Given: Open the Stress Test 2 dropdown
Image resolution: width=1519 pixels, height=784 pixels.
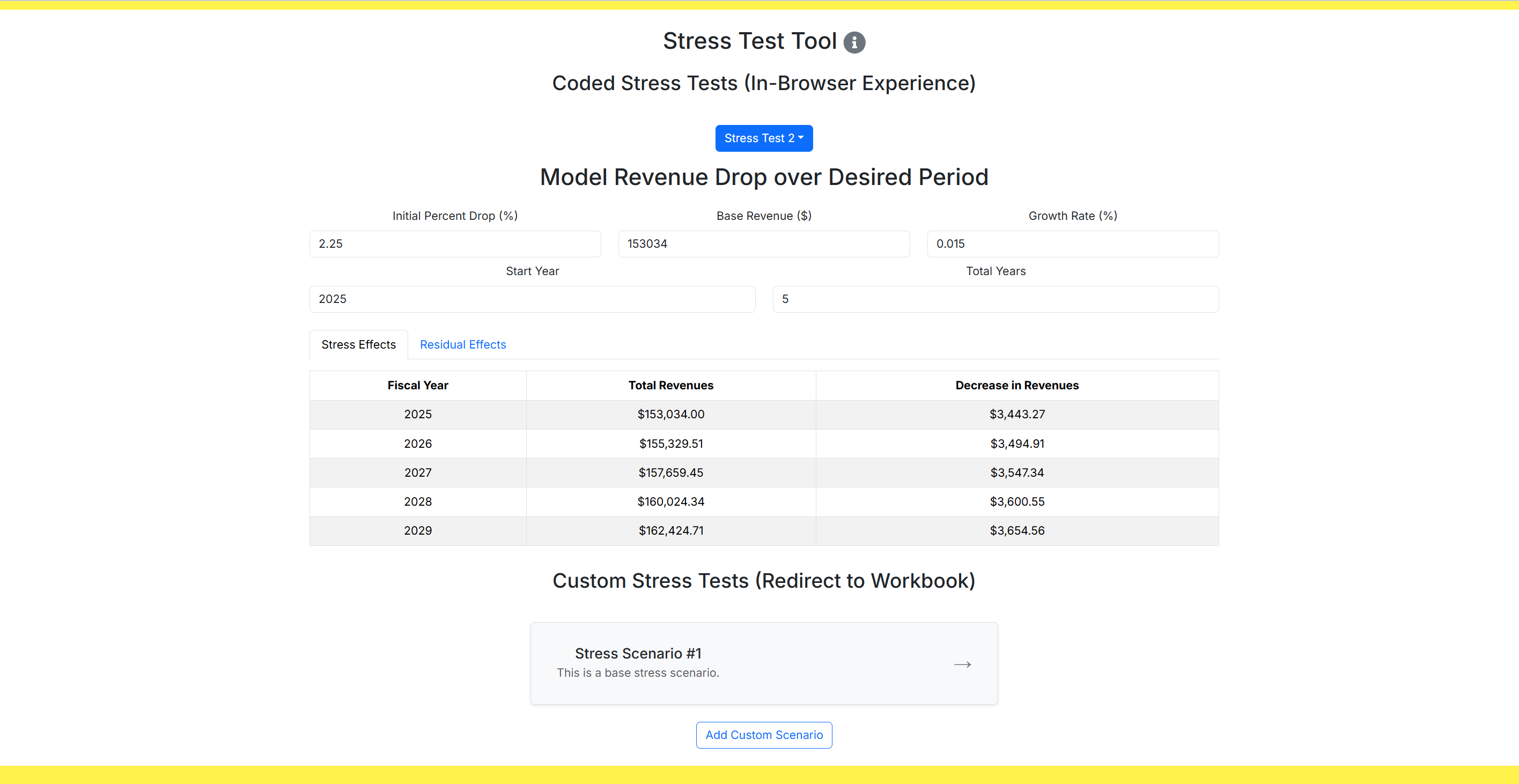Looking at the screenshot, I should [x=764, y=138].
